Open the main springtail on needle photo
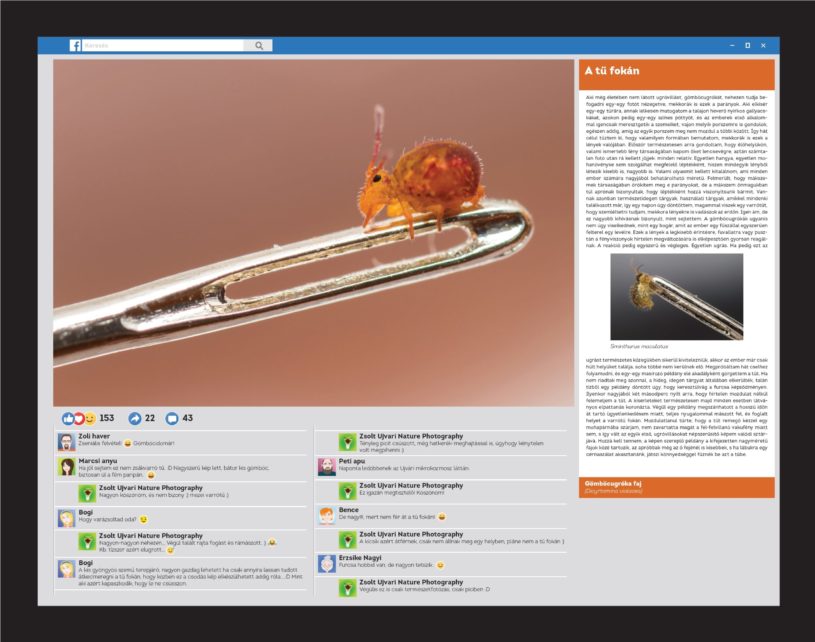 (308, 232)
